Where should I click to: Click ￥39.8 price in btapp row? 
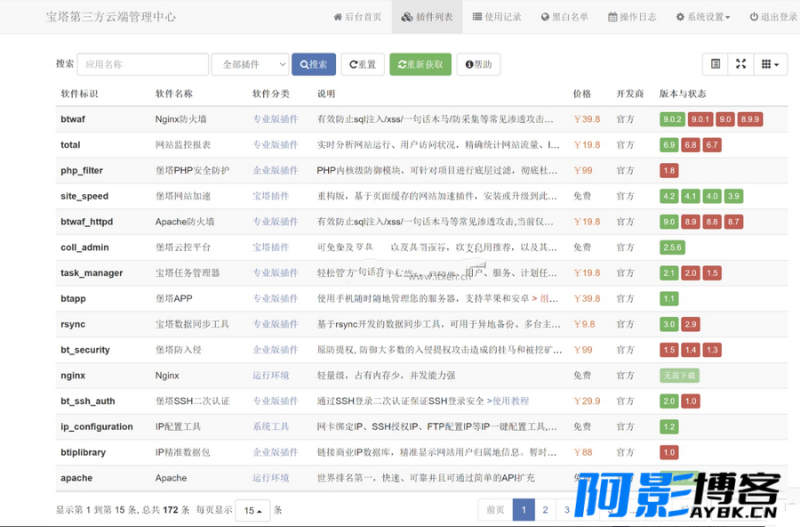tap(587, 298)
